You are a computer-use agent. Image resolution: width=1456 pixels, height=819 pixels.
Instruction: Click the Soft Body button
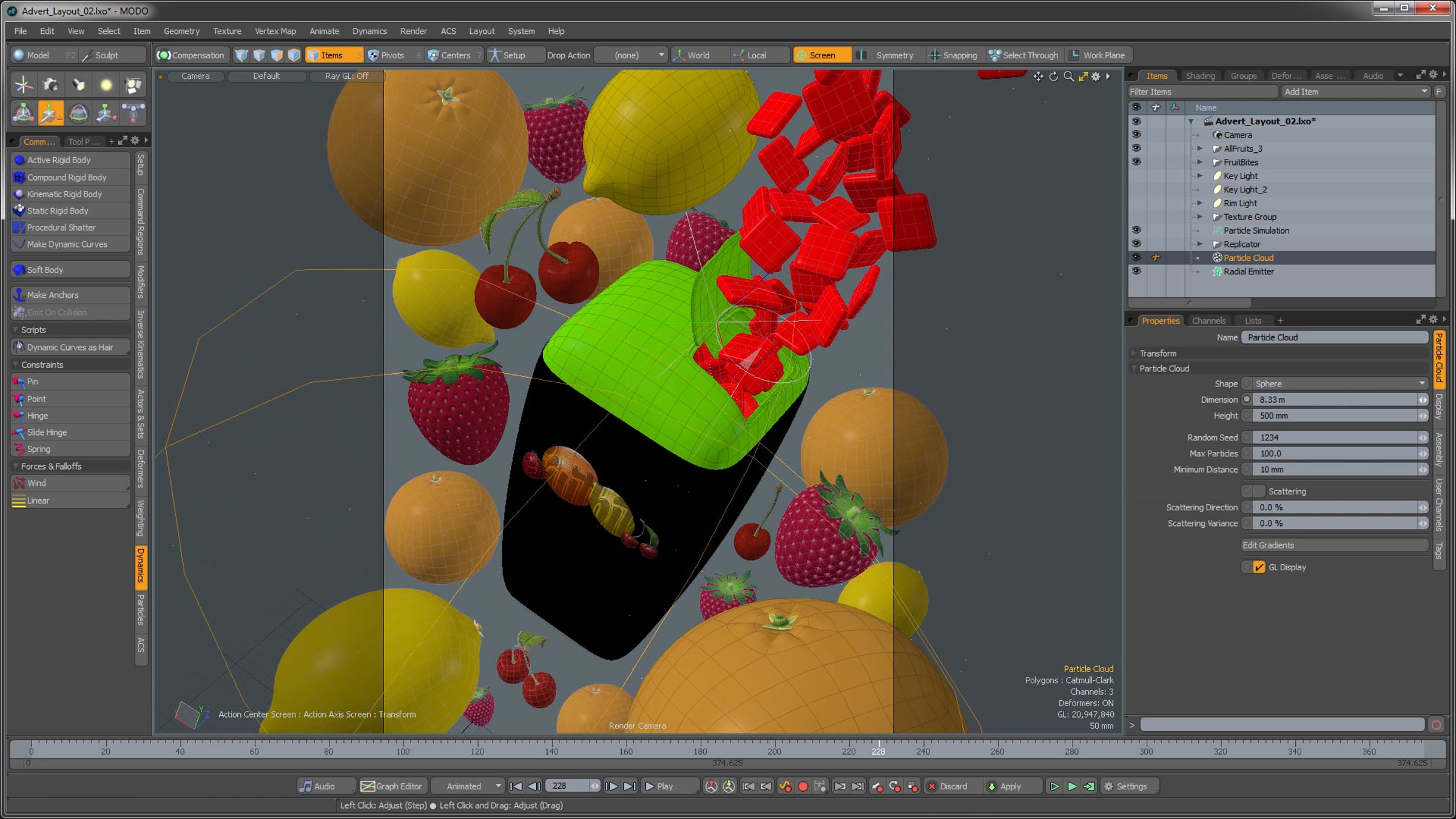70,270
